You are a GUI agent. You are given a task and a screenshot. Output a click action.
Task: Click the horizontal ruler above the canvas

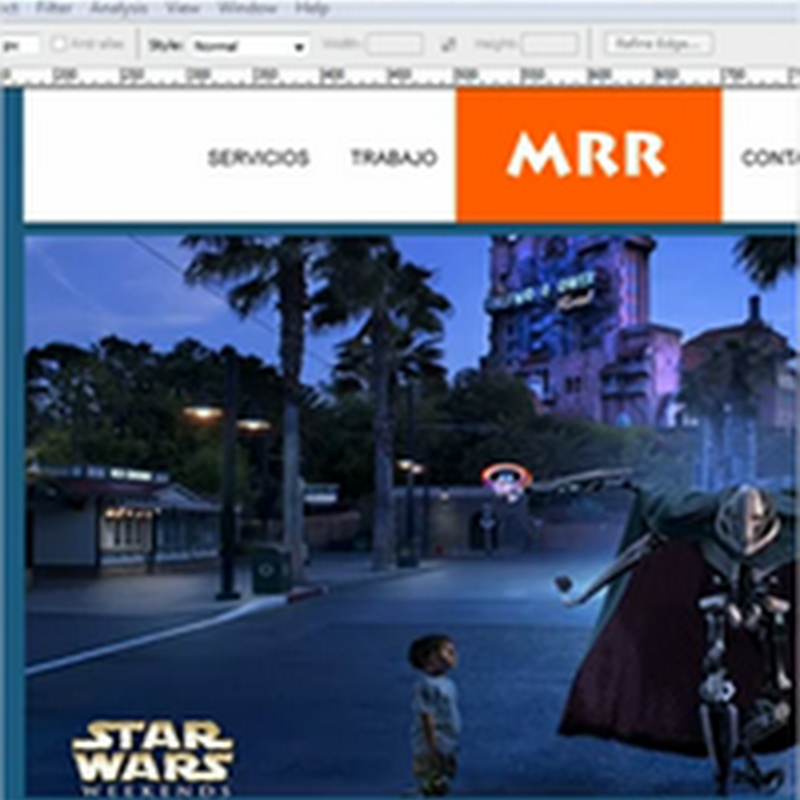tap(400, 76)
